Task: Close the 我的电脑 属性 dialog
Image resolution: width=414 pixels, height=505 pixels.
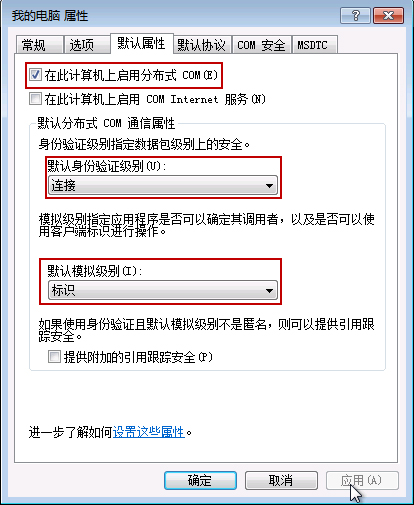Action: (x=388, y=15)
